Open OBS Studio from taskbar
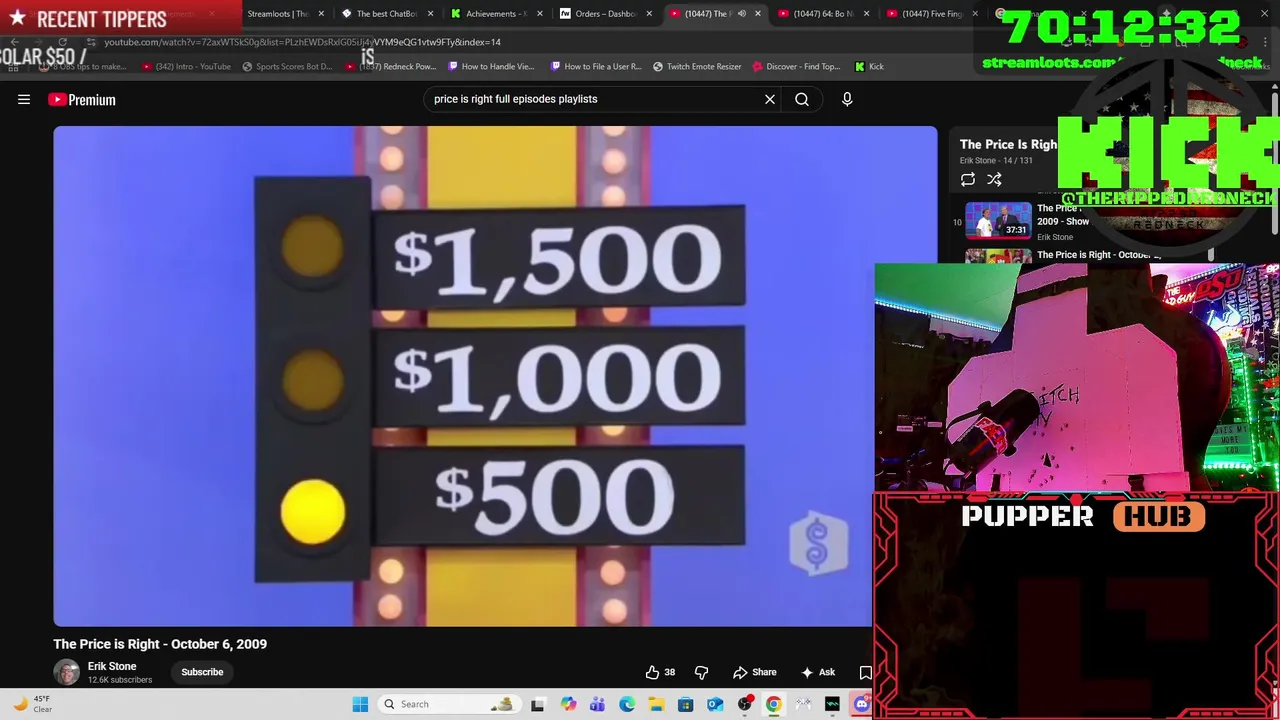1280x720 pixels. point(744,704)
